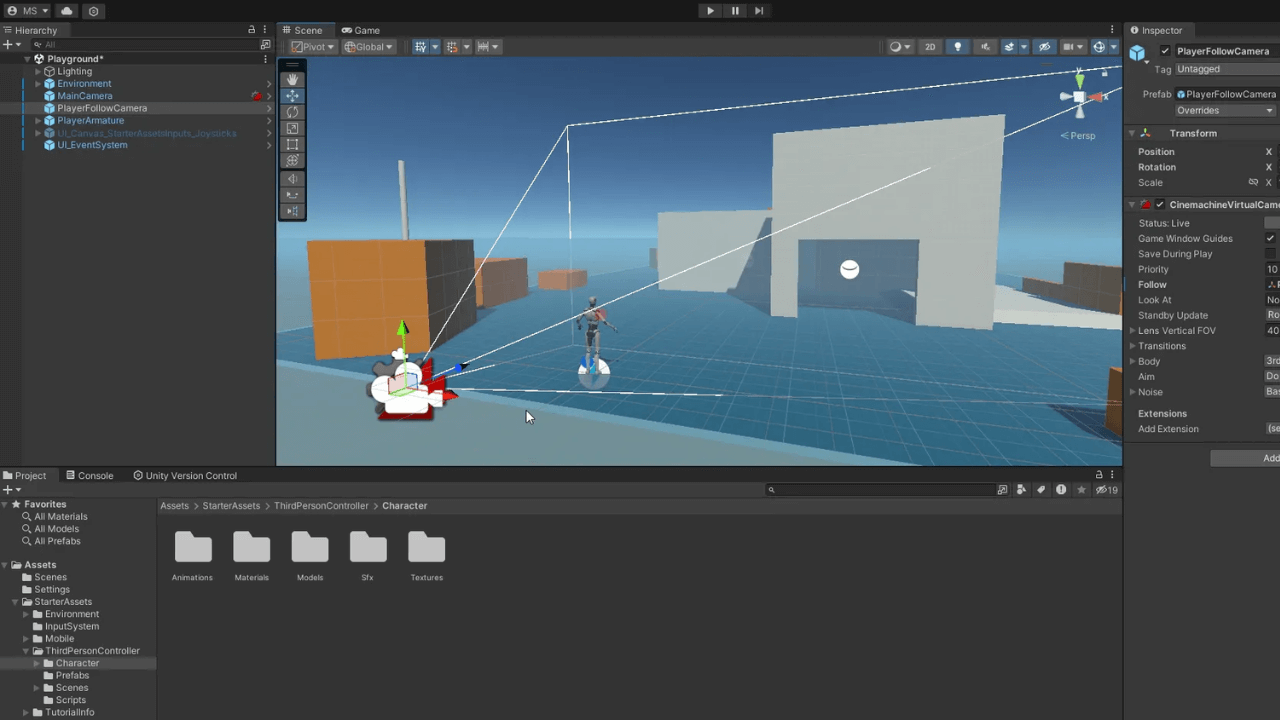
Task: Click the Unity cloud icon in the menu bar
Action: tap(64, 11)
